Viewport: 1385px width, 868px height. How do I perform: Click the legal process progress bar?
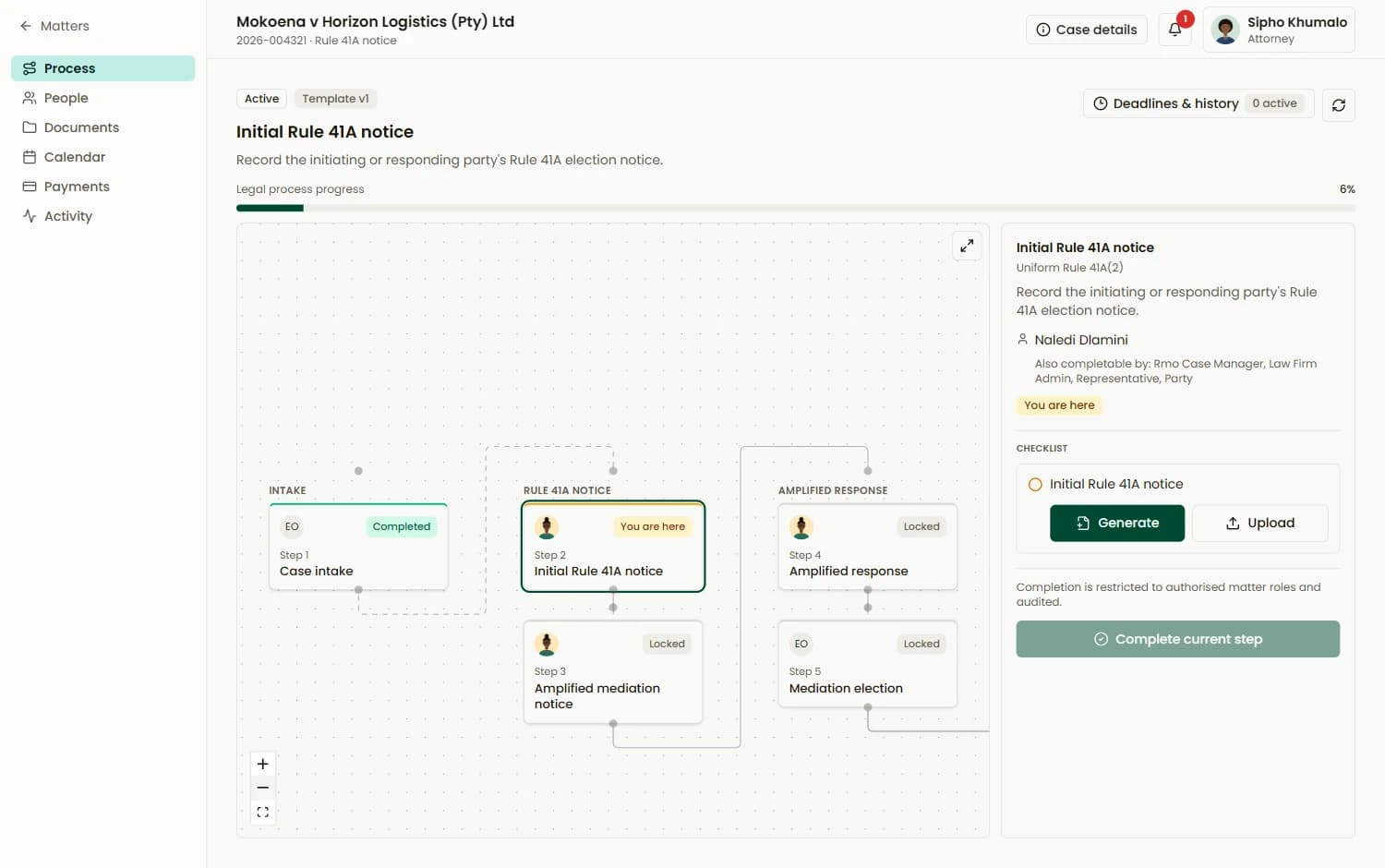coord(796,208)
